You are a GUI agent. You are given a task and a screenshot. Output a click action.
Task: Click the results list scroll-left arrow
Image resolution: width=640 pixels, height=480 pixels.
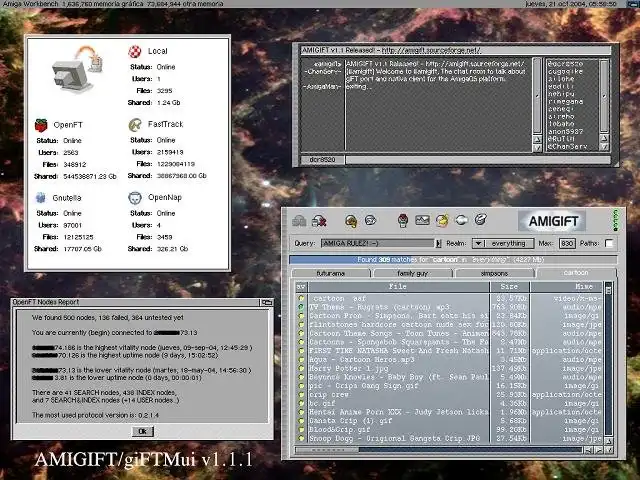click(x=588, y=450)
